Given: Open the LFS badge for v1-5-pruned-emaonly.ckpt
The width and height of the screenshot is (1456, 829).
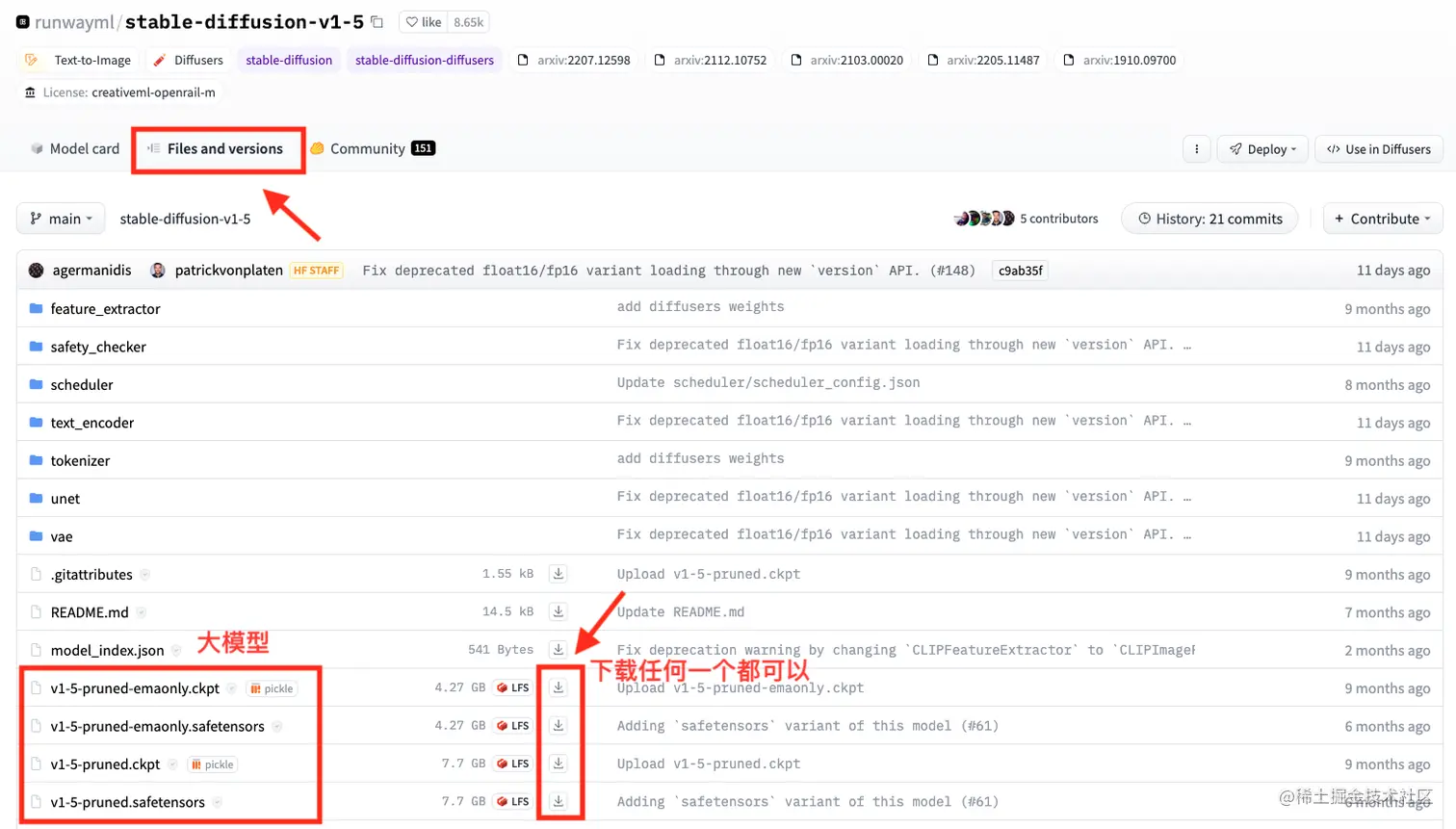Looking at the screenshot, I should coord(513,687).
